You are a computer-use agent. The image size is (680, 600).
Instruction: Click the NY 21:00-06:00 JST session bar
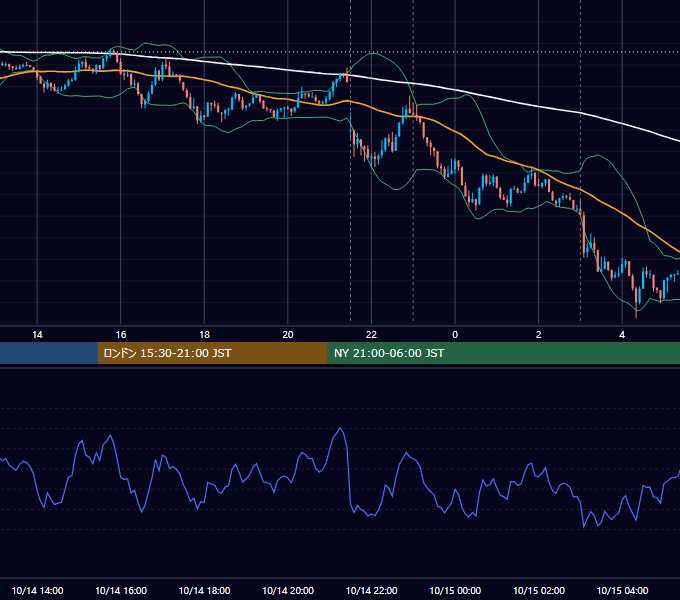503,353
